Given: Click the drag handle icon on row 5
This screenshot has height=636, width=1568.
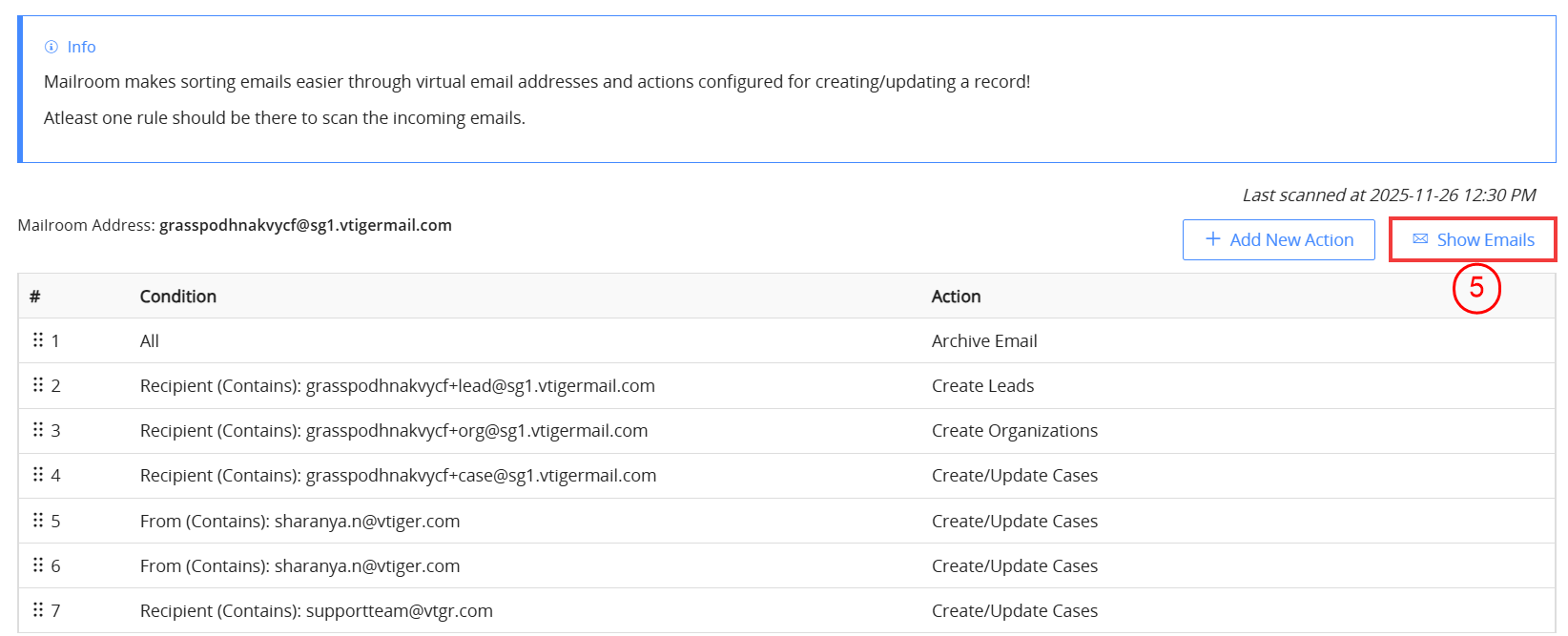Looking at the screenshot, I should pos(38,521).
